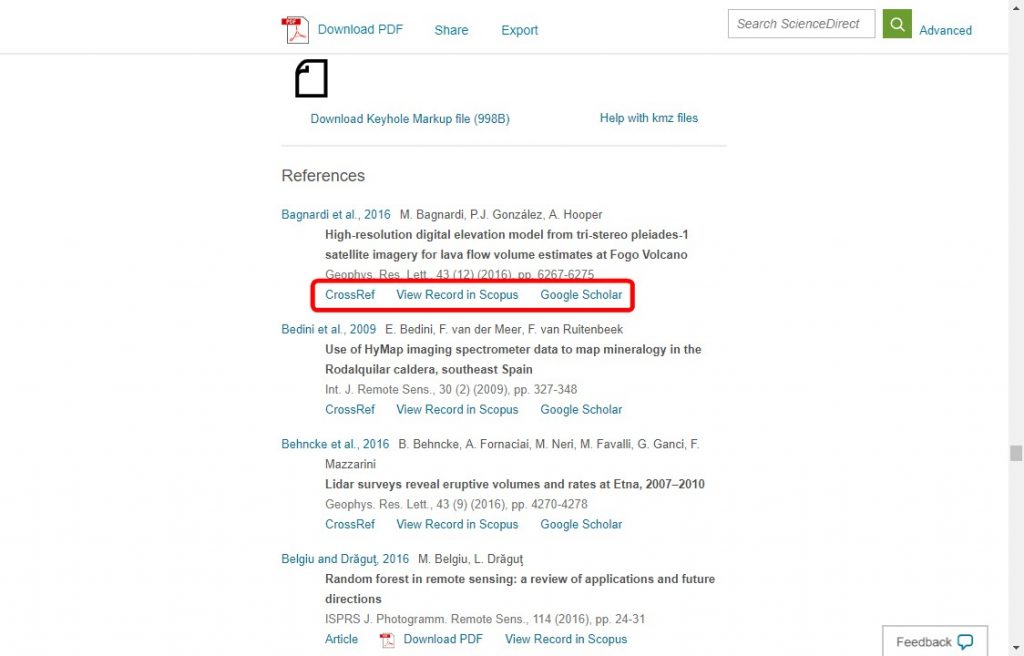Click title 'High-resolution digital elevation model'
The image size is (1024, 656).
coord(507,244)
